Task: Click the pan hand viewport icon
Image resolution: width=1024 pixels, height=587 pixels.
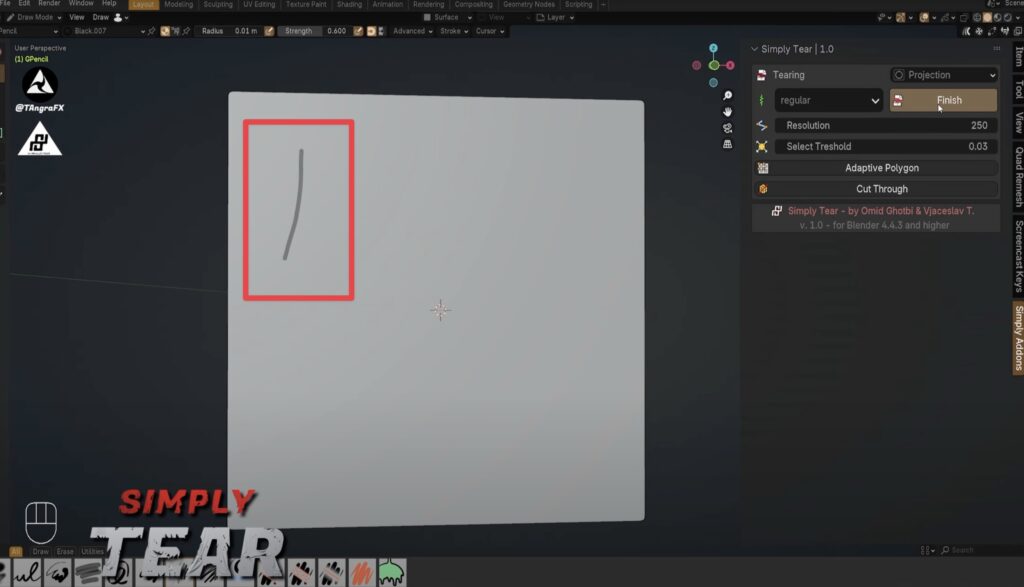Action: point(728,112)
